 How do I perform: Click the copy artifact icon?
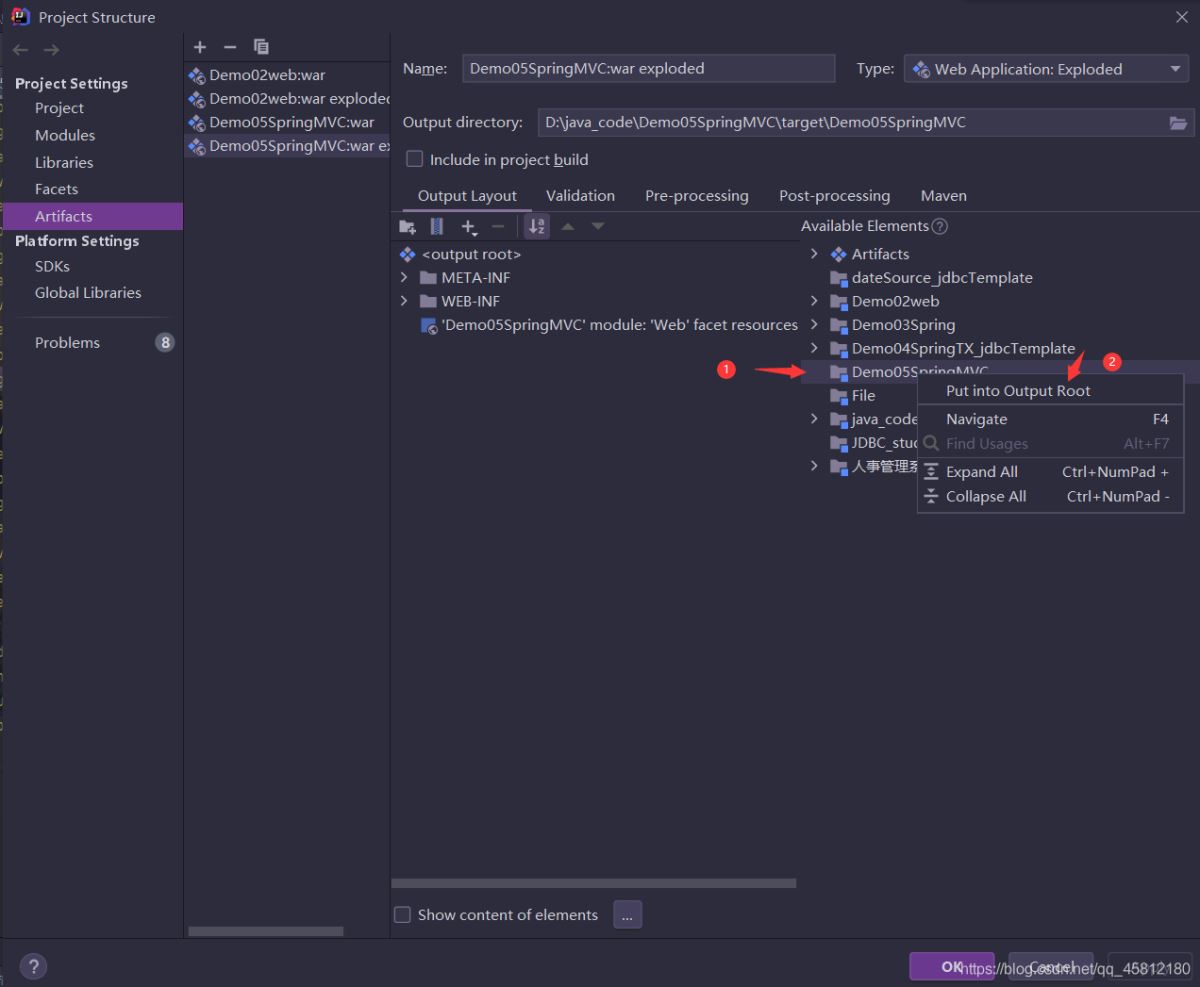pos(261,47)
